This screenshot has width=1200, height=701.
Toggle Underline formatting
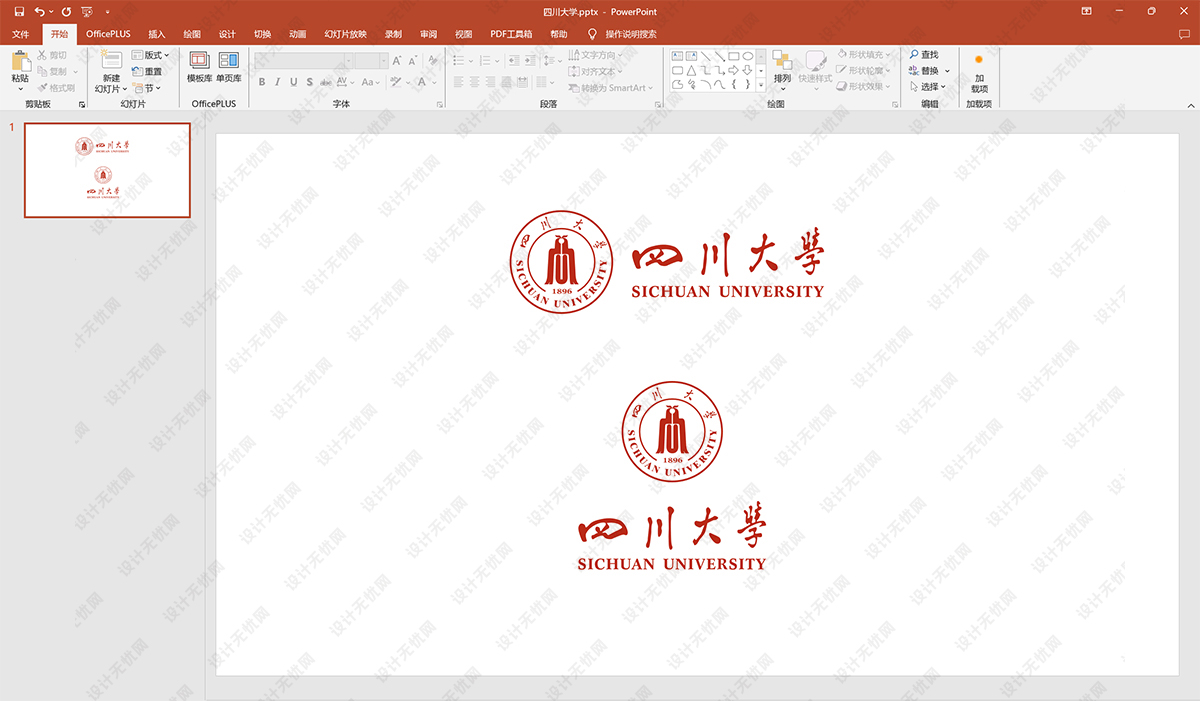[293, 82]
